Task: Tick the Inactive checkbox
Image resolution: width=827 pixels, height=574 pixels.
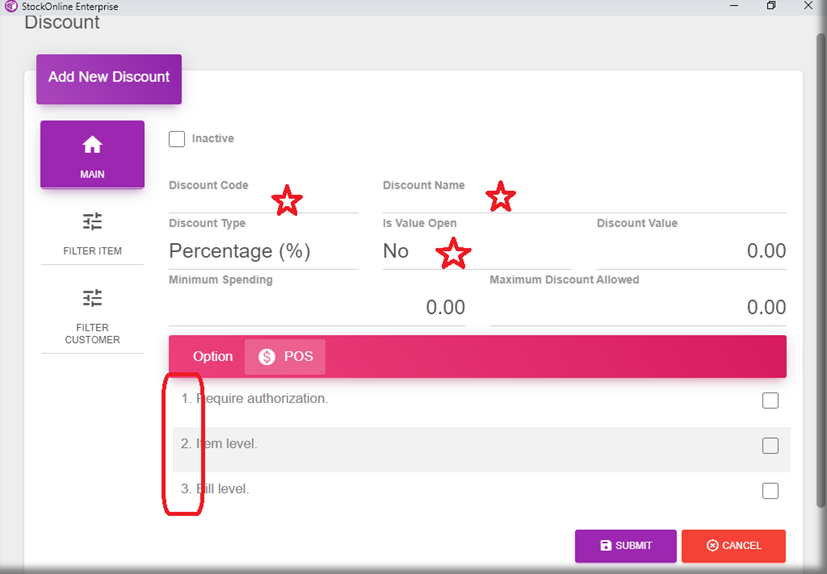Action: click(x=177, y=139)
